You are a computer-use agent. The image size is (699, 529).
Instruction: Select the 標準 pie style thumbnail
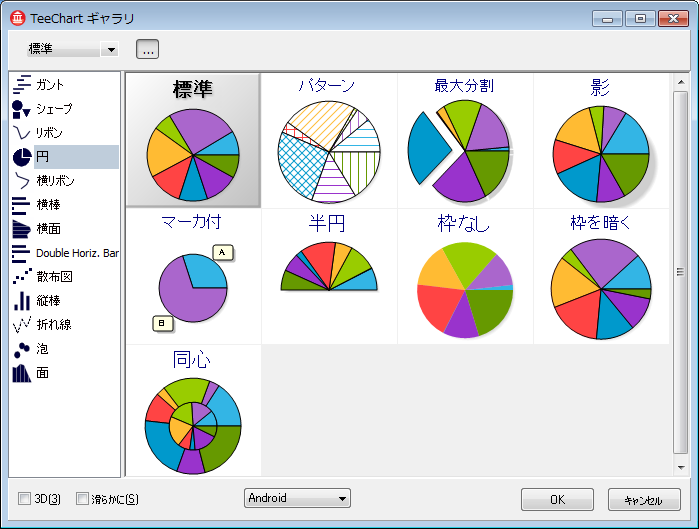click(193, 140)
